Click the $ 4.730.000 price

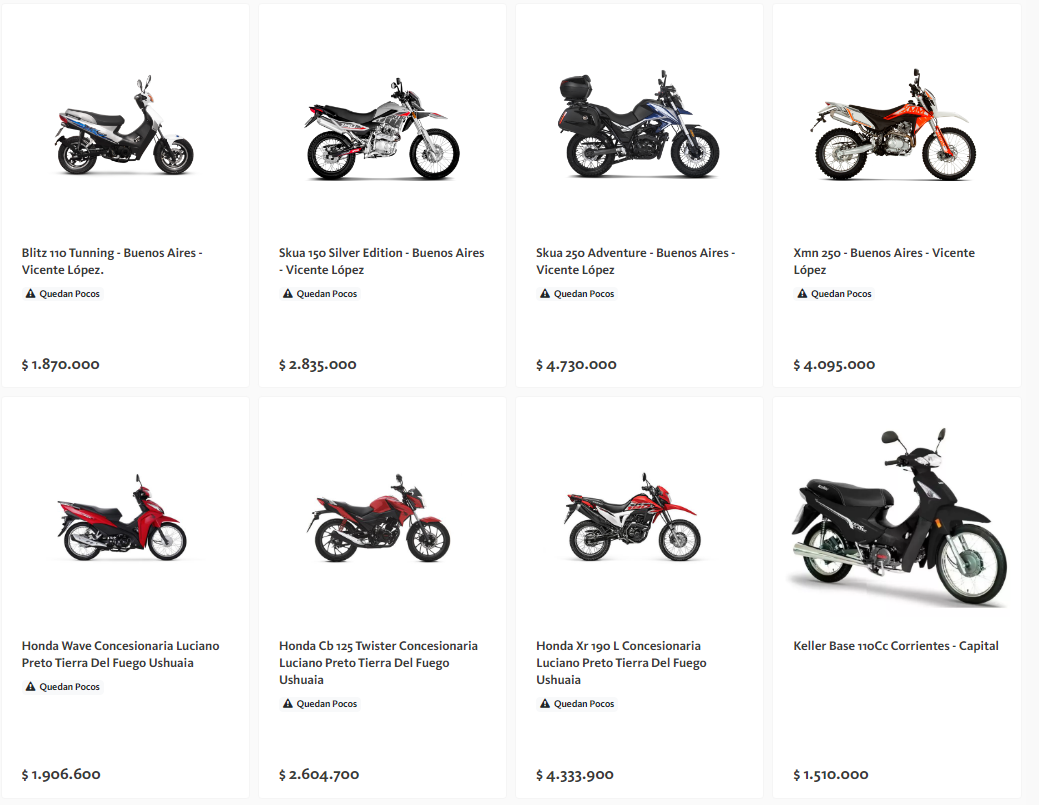tap(576, 365)
